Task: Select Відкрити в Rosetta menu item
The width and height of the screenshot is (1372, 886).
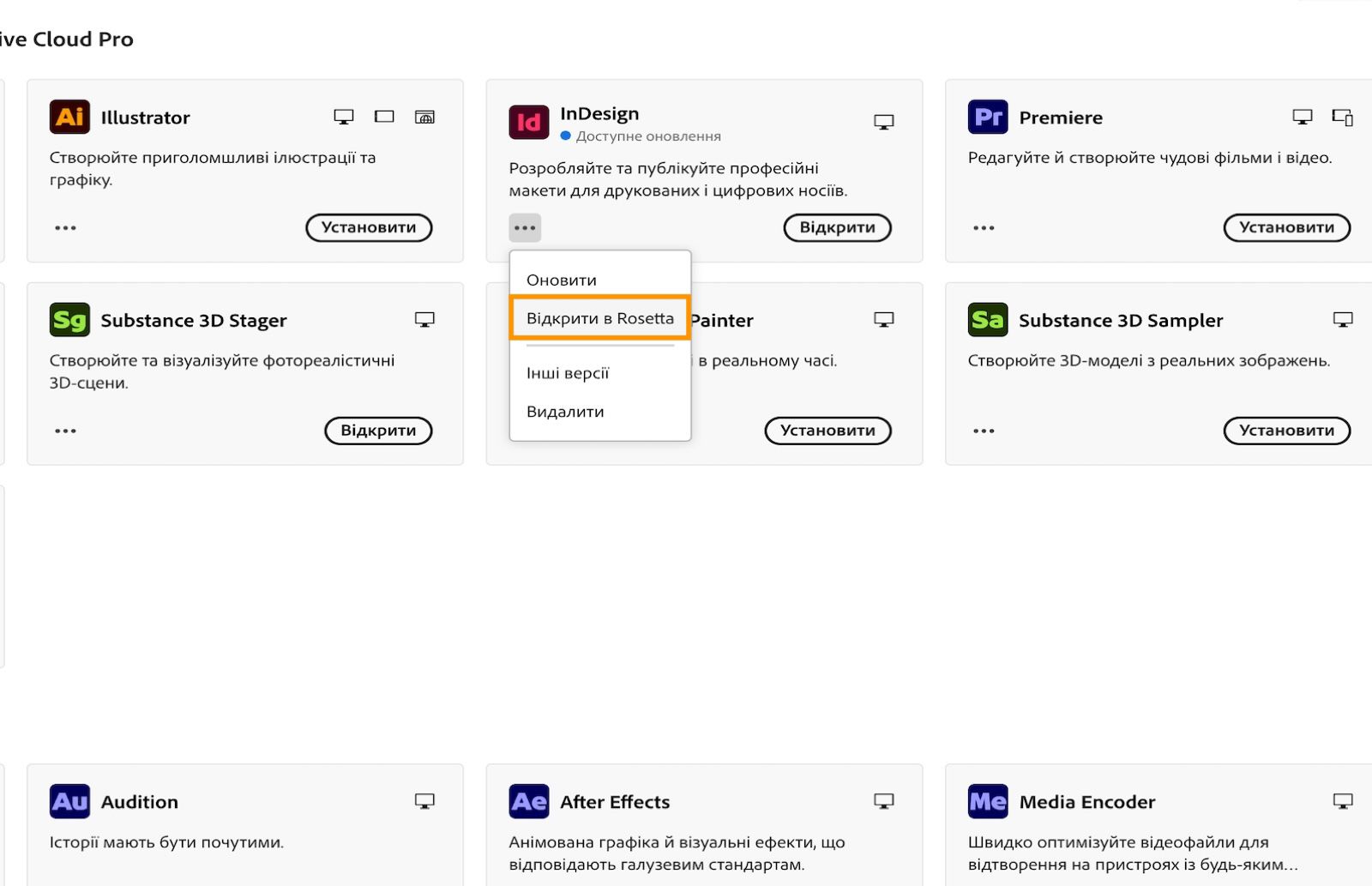Action: point(600,318)
